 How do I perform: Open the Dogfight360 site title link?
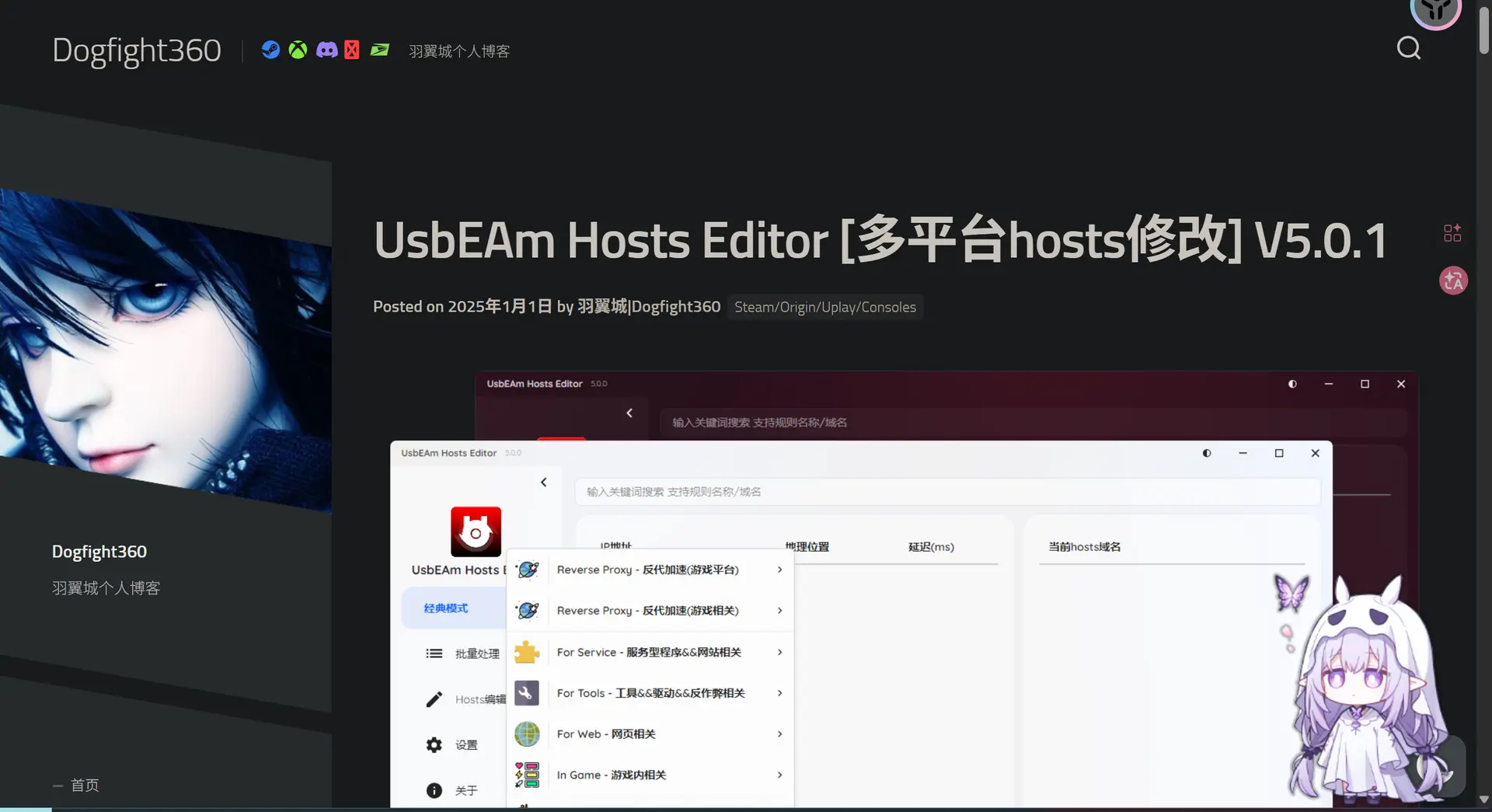pos(137,51)
